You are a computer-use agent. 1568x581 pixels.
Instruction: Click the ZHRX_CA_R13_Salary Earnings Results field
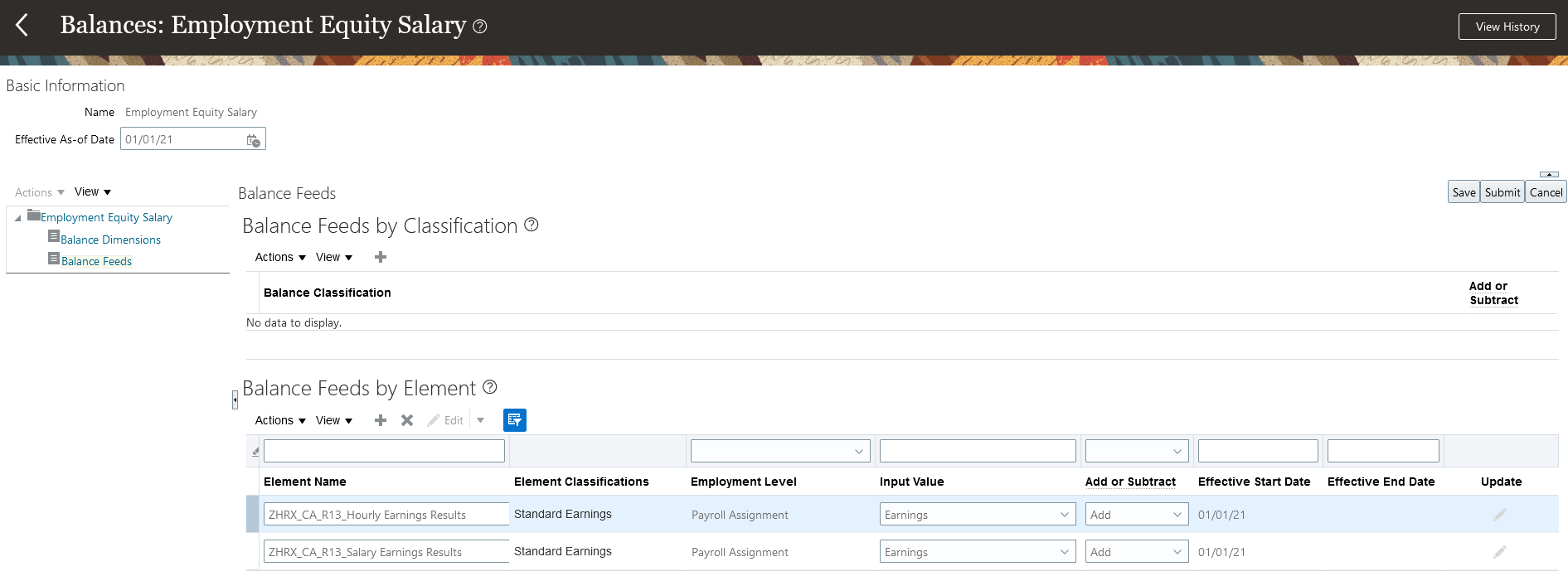(386, 552)
